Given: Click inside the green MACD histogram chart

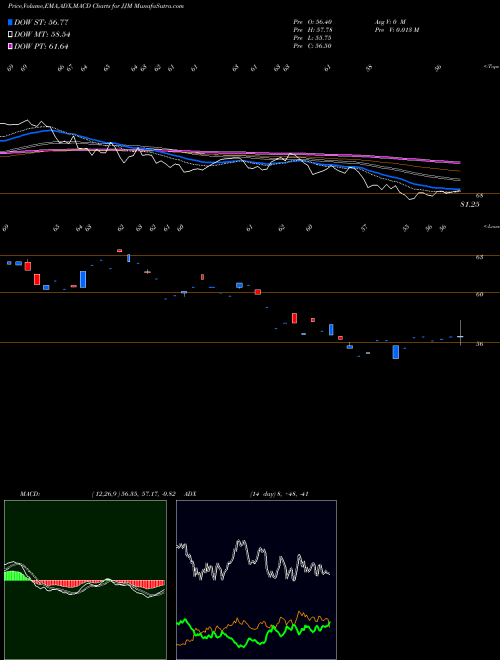Looking at the screenshot, I should click(85, 580).
